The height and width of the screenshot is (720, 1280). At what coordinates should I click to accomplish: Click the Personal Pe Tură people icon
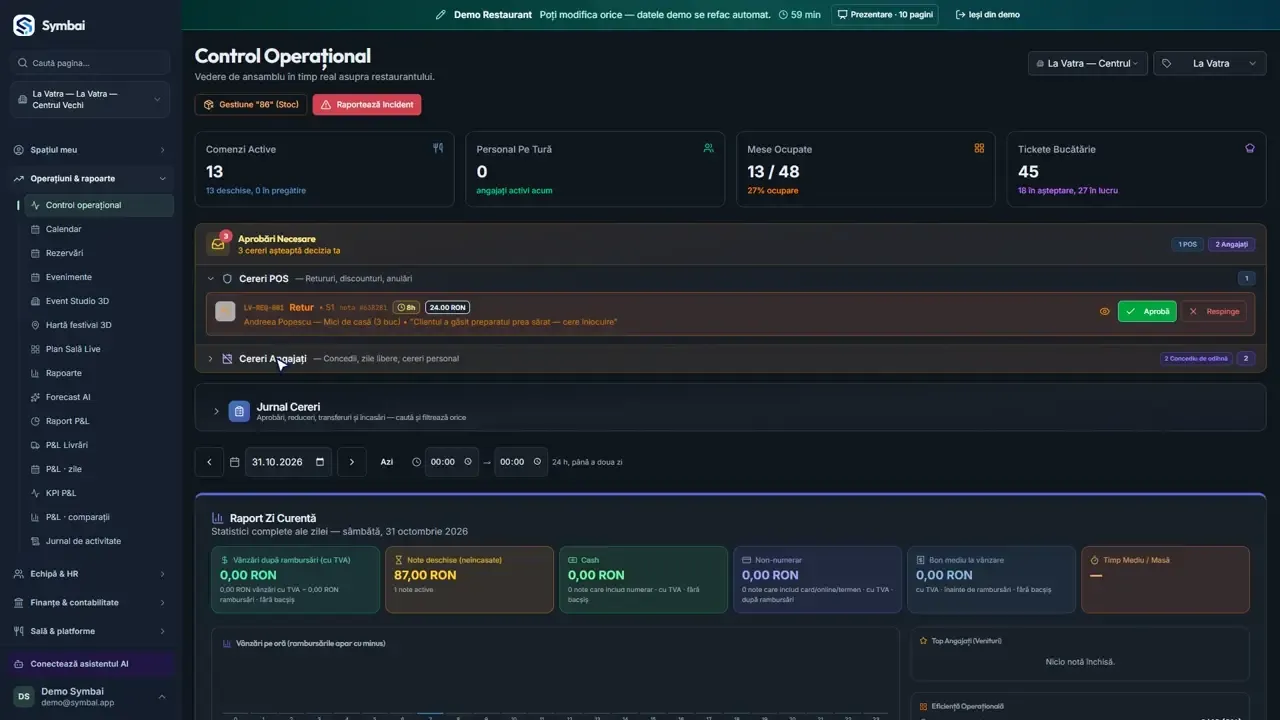[x=708, y=148]
